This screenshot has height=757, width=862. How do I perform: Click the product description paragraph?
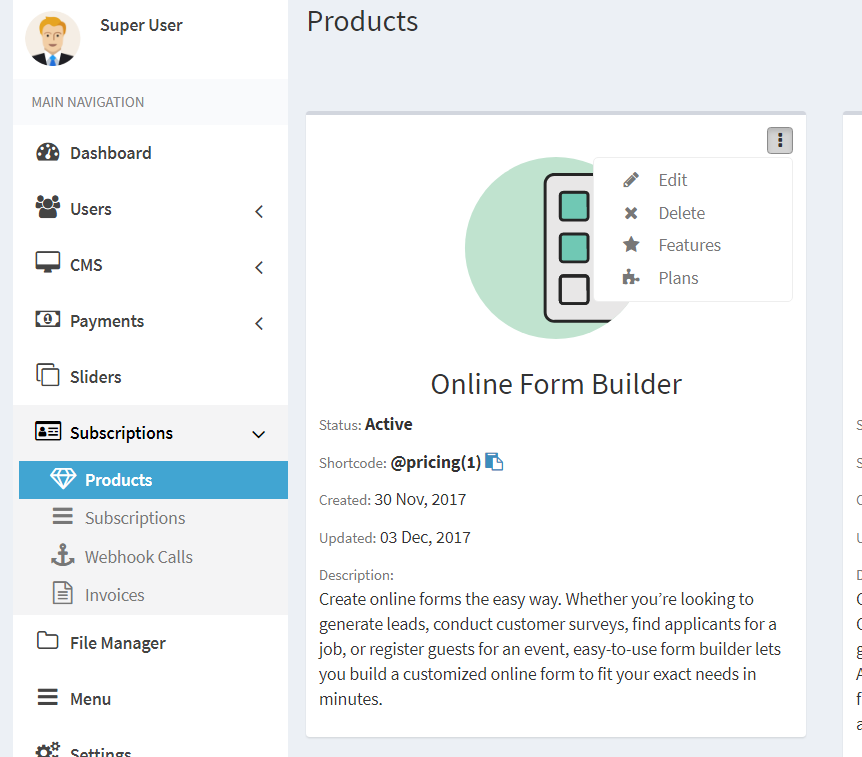point(550,649)
